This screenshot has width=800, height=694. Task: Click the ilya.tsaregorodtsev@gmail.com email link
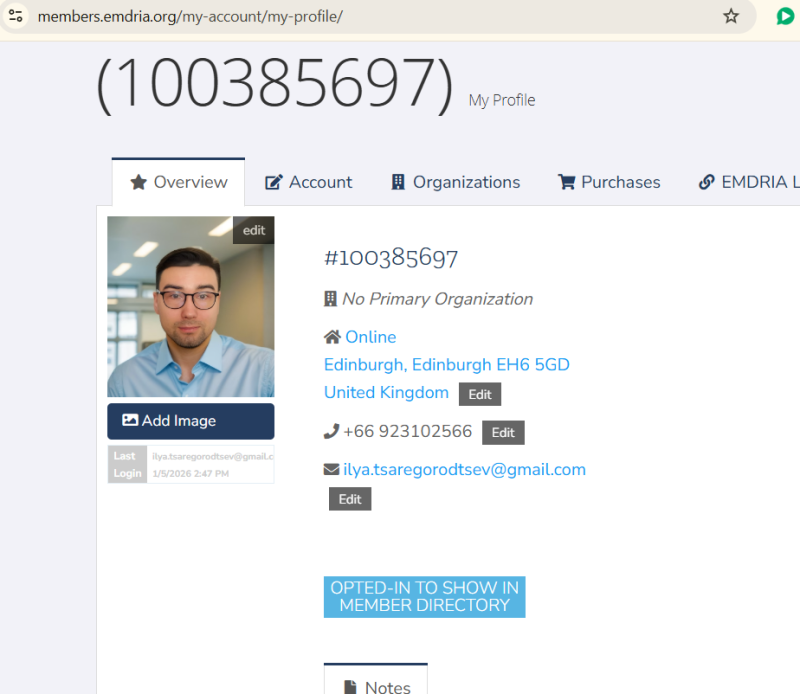pos(464,469)
